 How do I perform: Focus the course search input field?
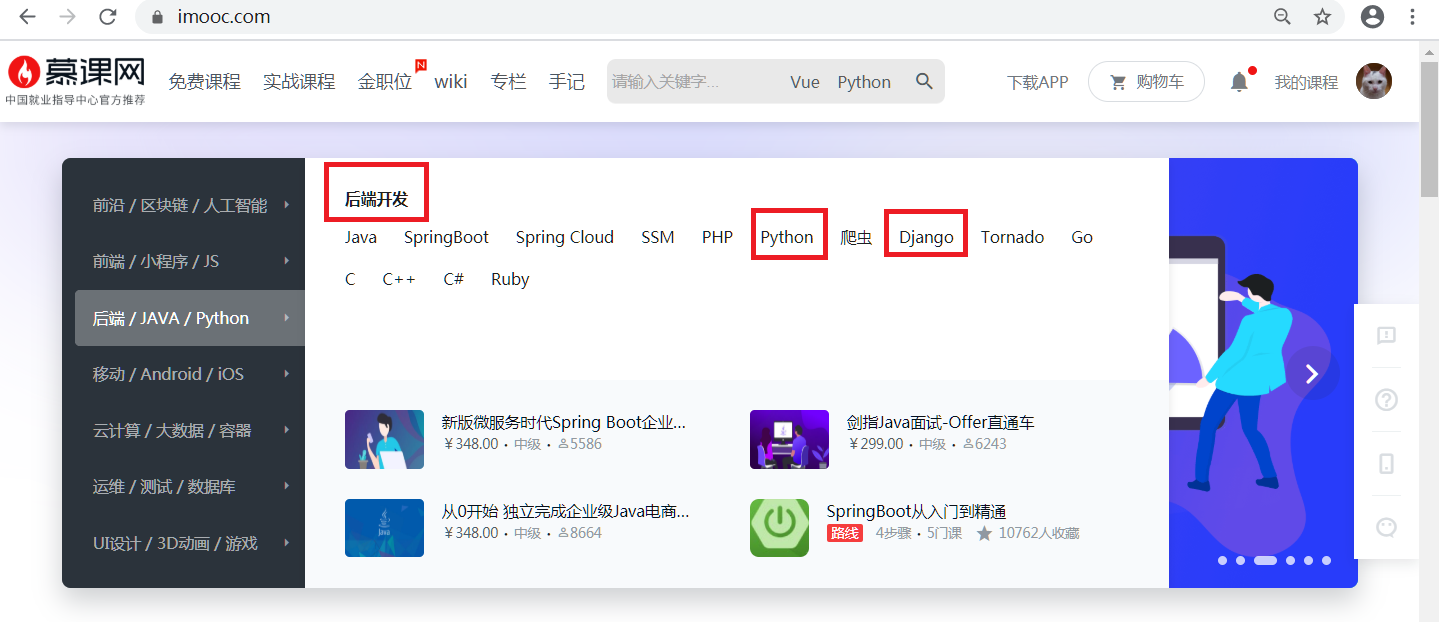692,82
